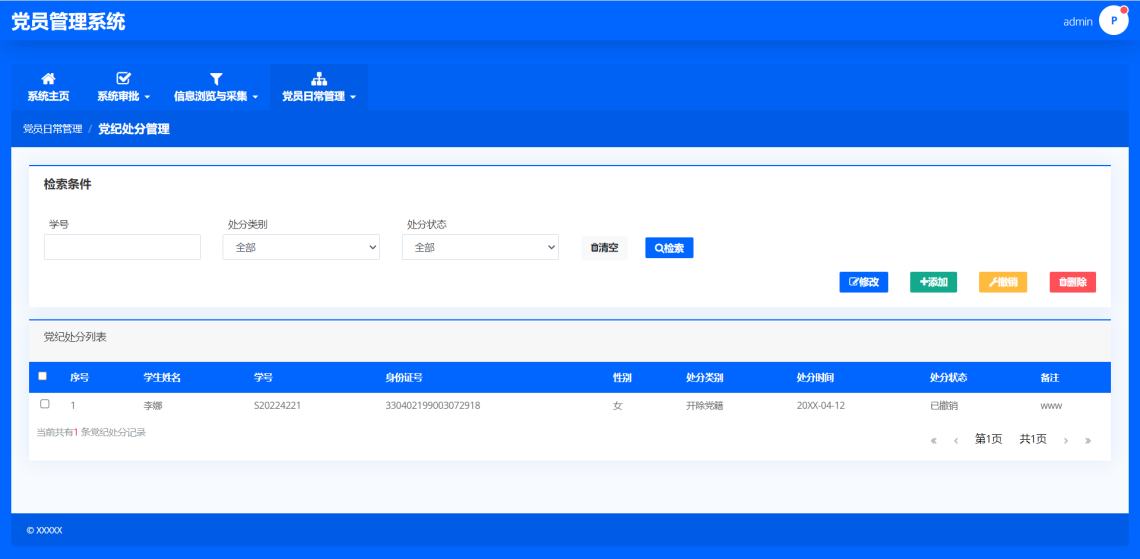Image resolution: width=1140 pixels, height=559 pixels.
Task: Click the 处分时间 column header
Action: [x=815, y=377]
